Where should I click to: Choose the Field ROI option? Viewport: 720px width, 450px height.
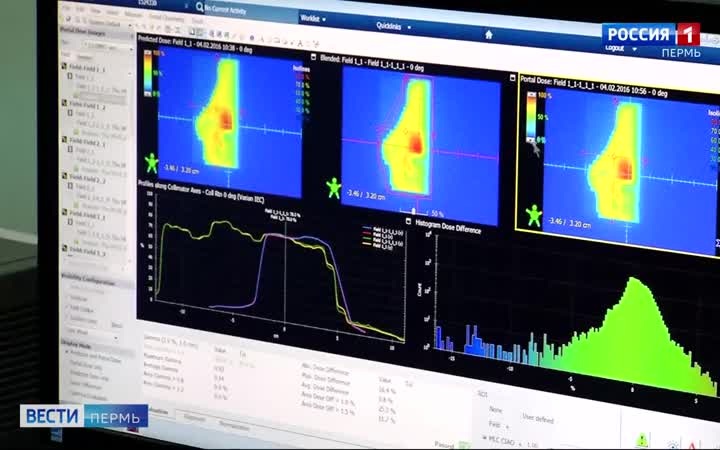click(494, 424)
